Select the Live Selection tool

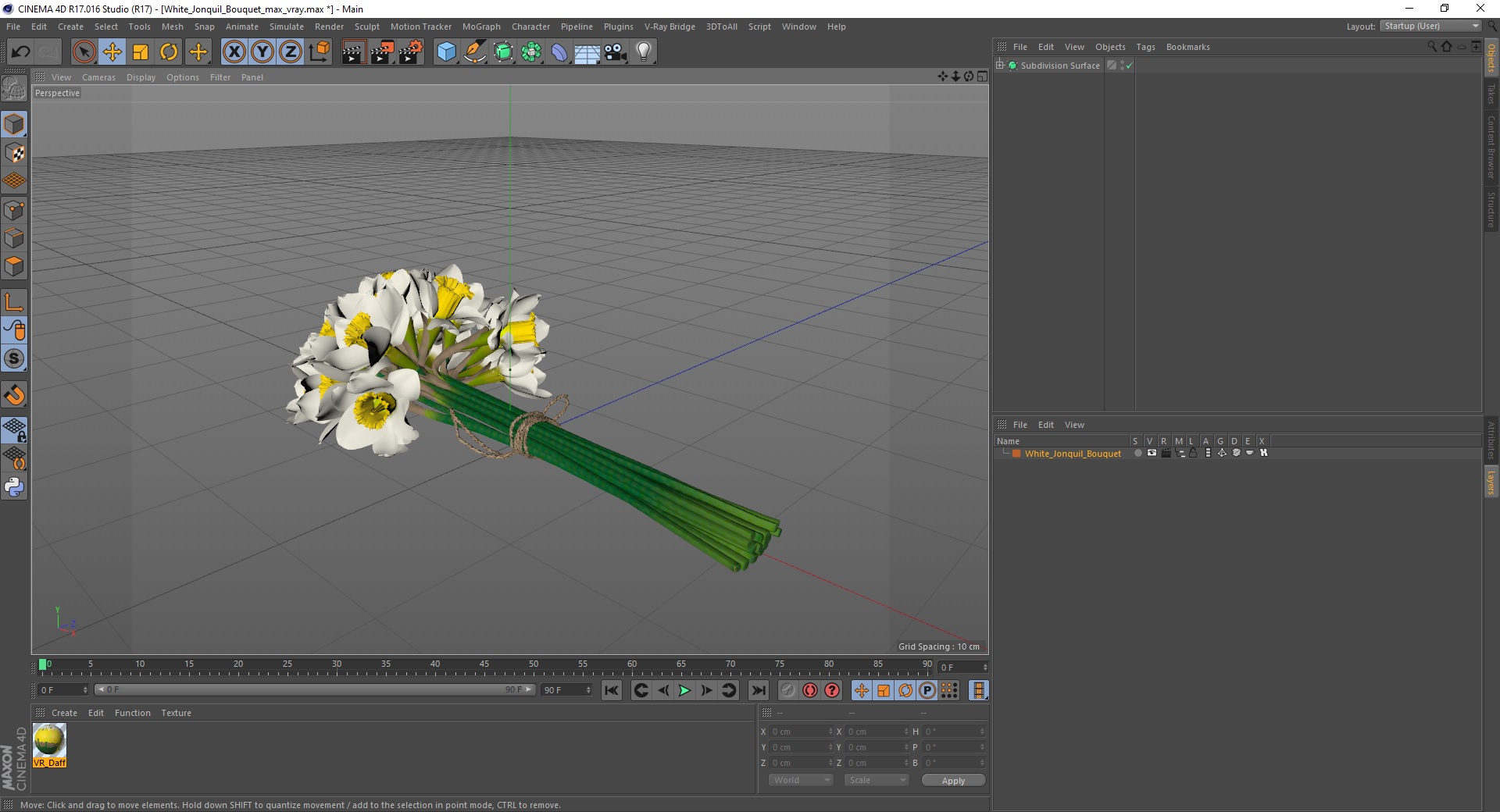(84, 52)
